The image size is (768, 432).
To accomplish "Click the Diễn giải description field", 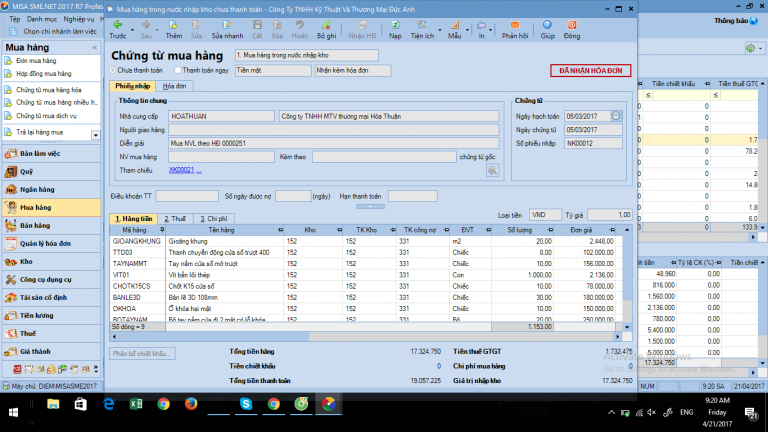I will click(x=334, y=143).
